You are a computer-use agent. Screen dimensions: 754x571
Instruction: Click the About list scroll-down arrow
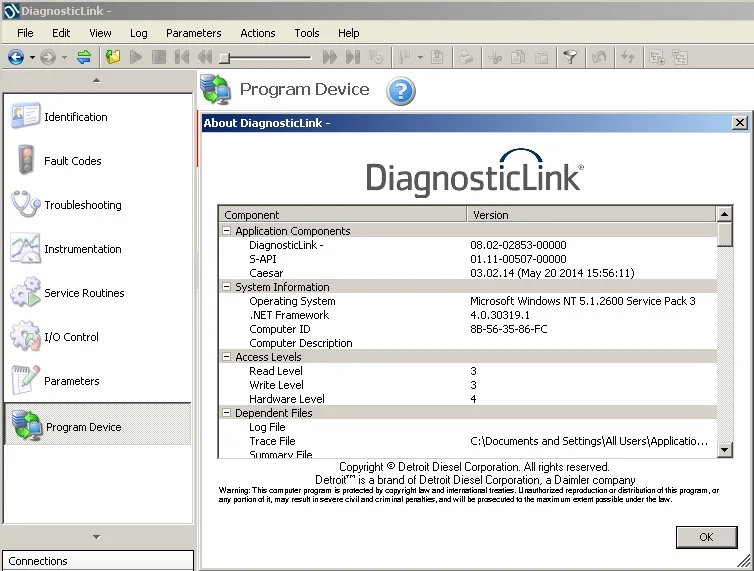pyautogui.click(x=724, y=450)
